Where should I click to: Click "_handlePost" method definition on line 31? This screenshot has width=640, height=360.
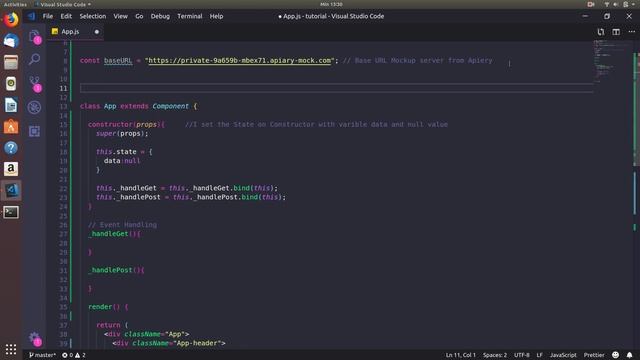pos(110,270)
